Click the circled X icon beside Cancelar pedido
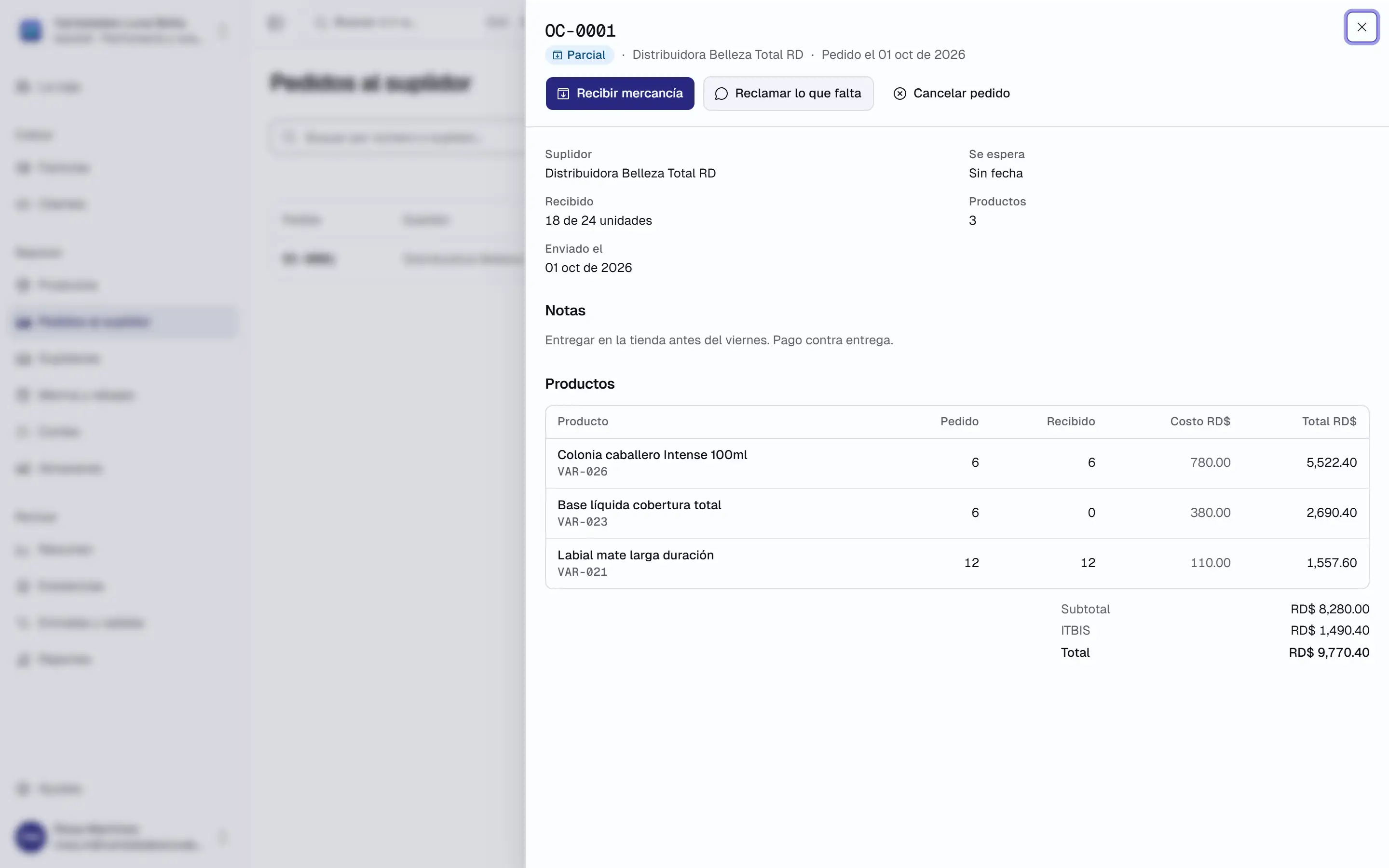Image resolution: width=1389 pixels, height=868 pixels. click(x=899, y=94)
